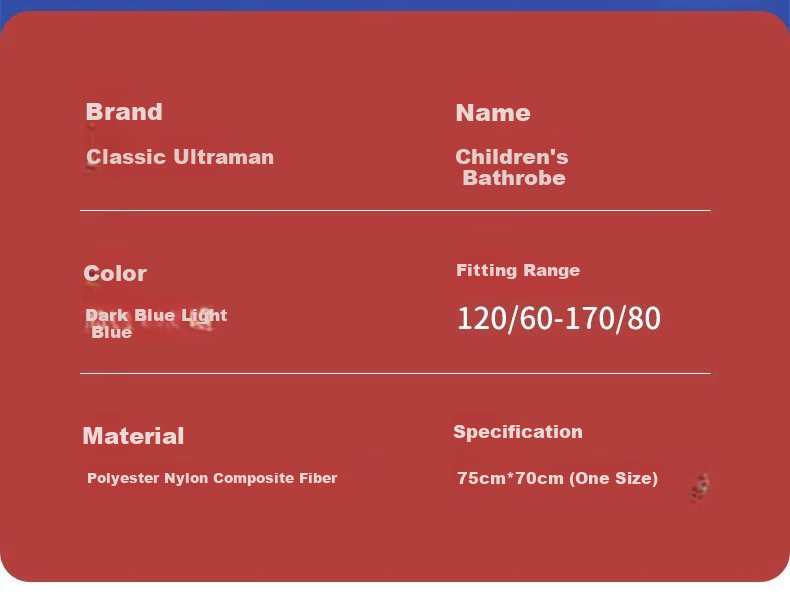790x608 pixels.
Task: Click the Specification label
Action: (518, 432)
